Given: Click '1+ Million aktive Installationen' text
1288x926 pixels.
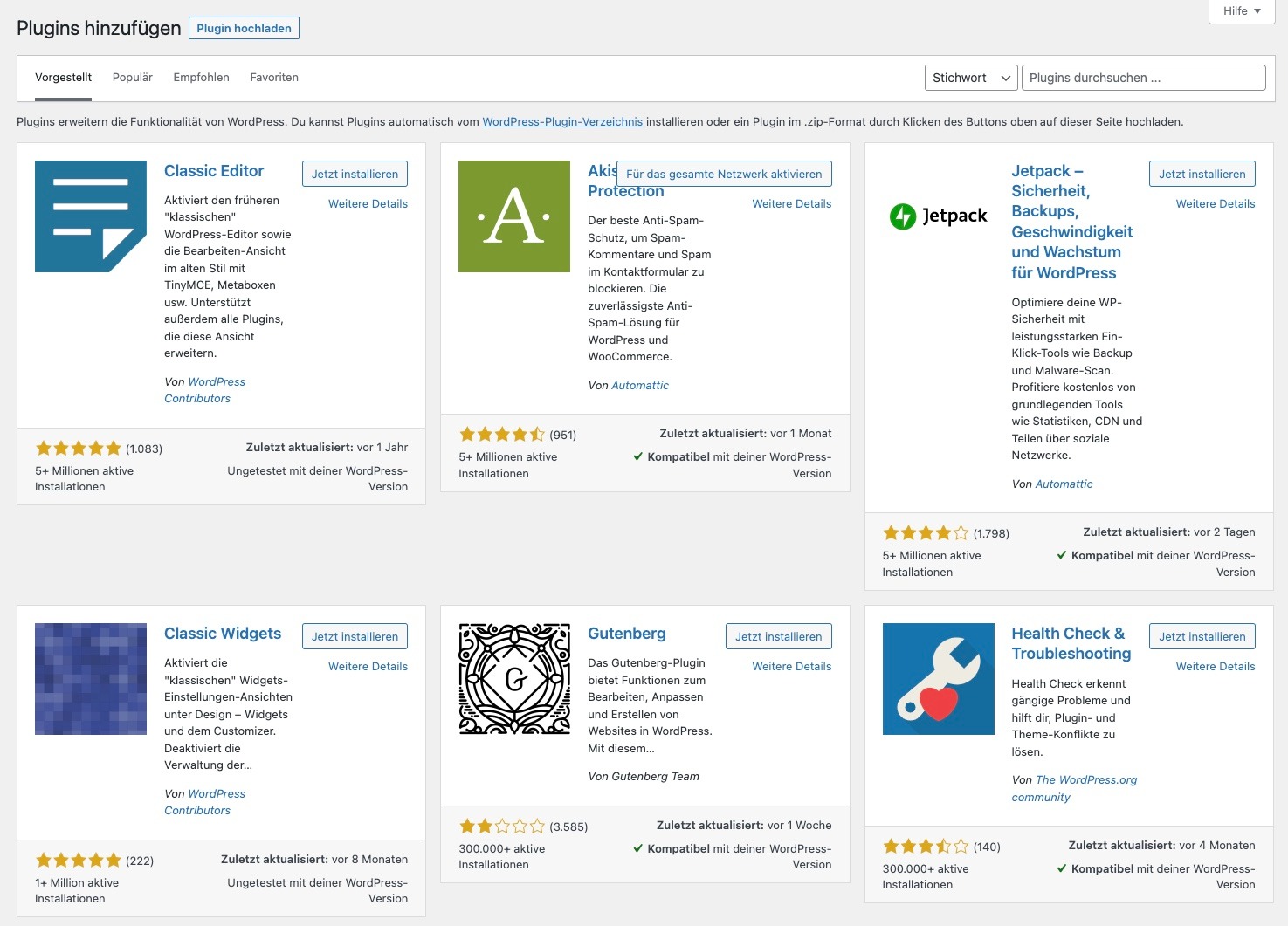Looking at the screenshot, I should (x=77, y=890).
